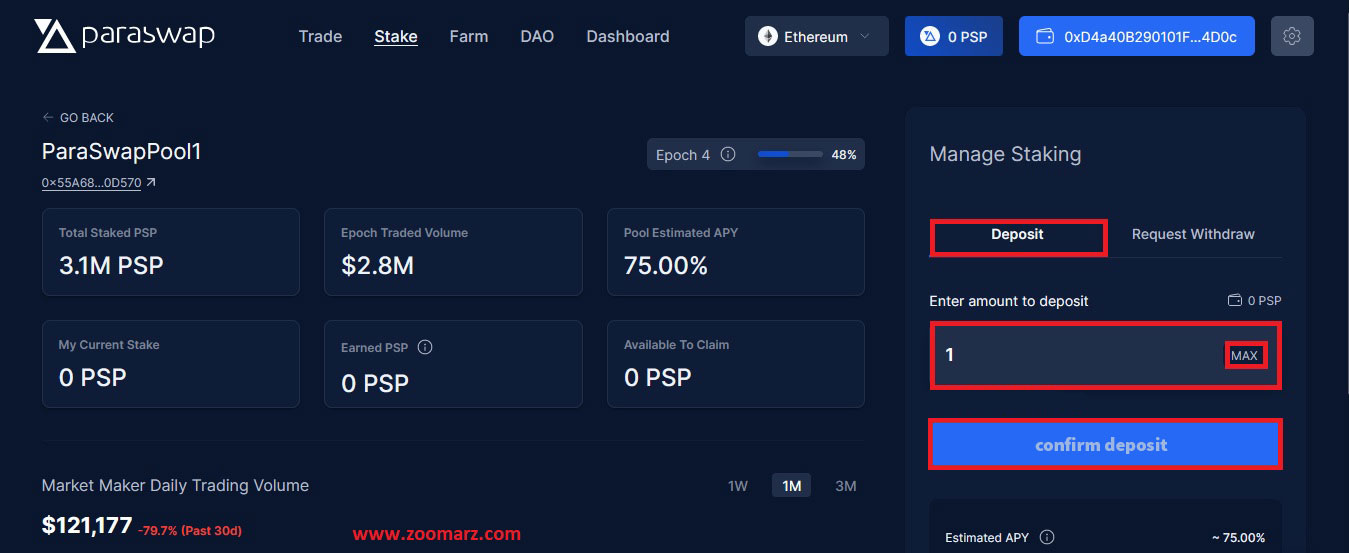Click the PSP token icon in header
This screenshot has height=553, width=1349.
pyautogui.click(x=930, y=36)
